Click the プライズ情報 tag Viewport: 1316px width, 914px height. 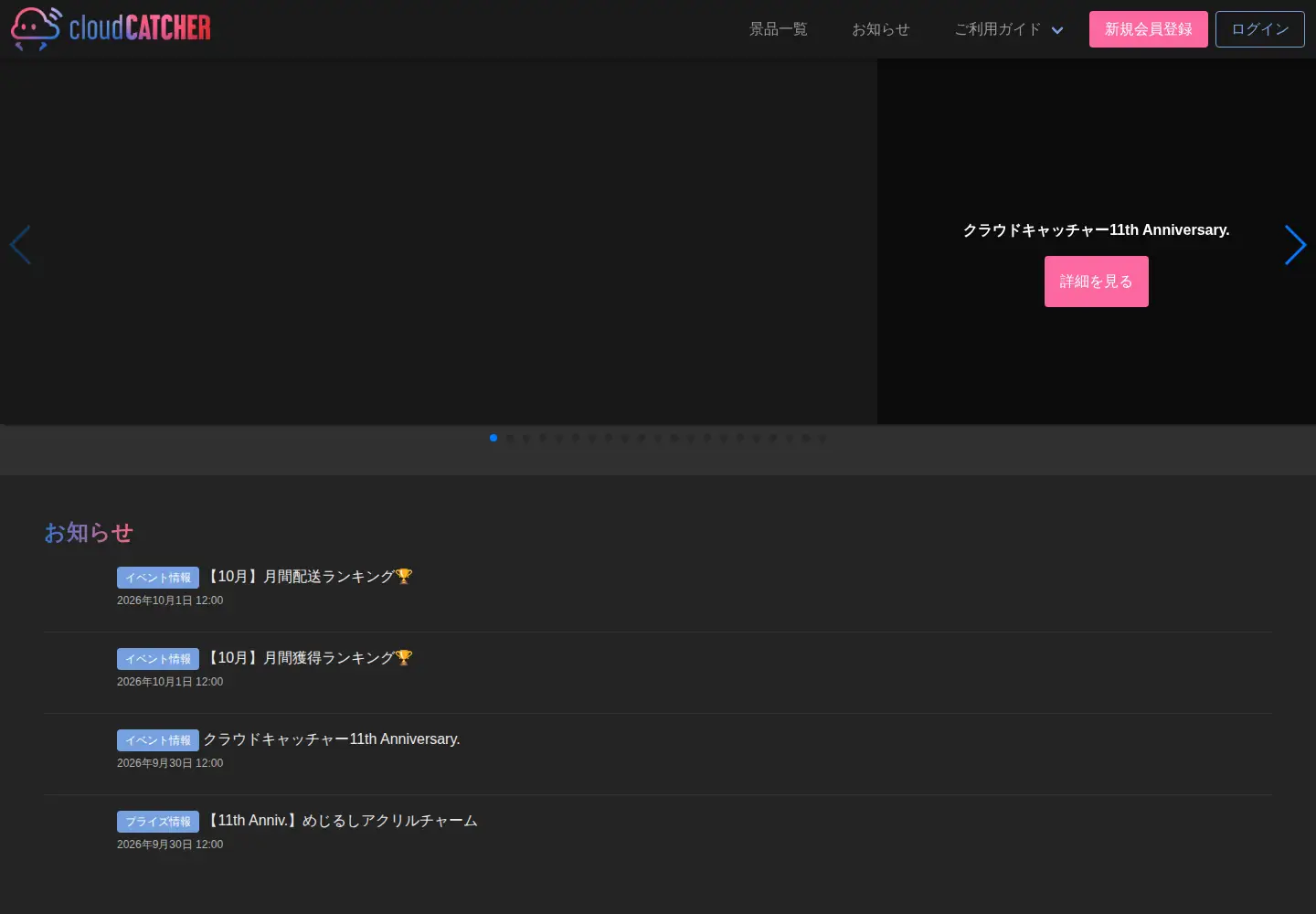click(158, 822)
